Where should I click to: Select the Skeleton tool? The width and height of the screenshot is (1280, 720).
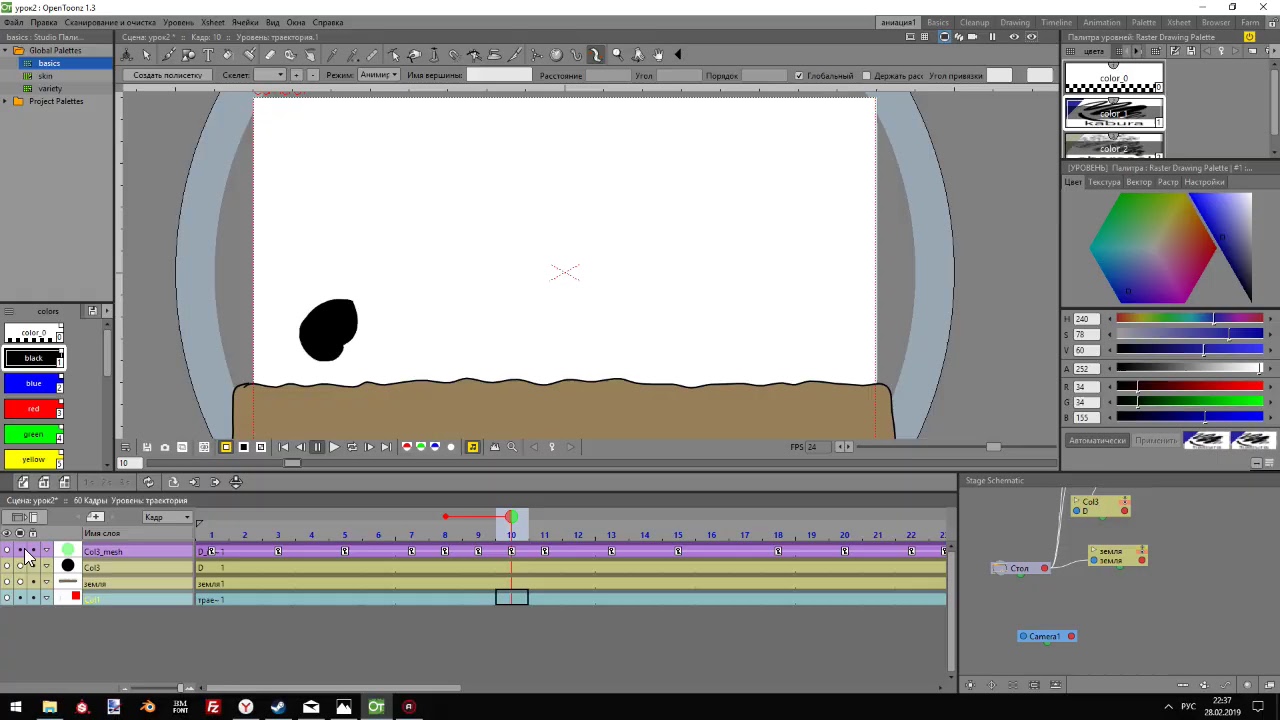click(536, 55)
